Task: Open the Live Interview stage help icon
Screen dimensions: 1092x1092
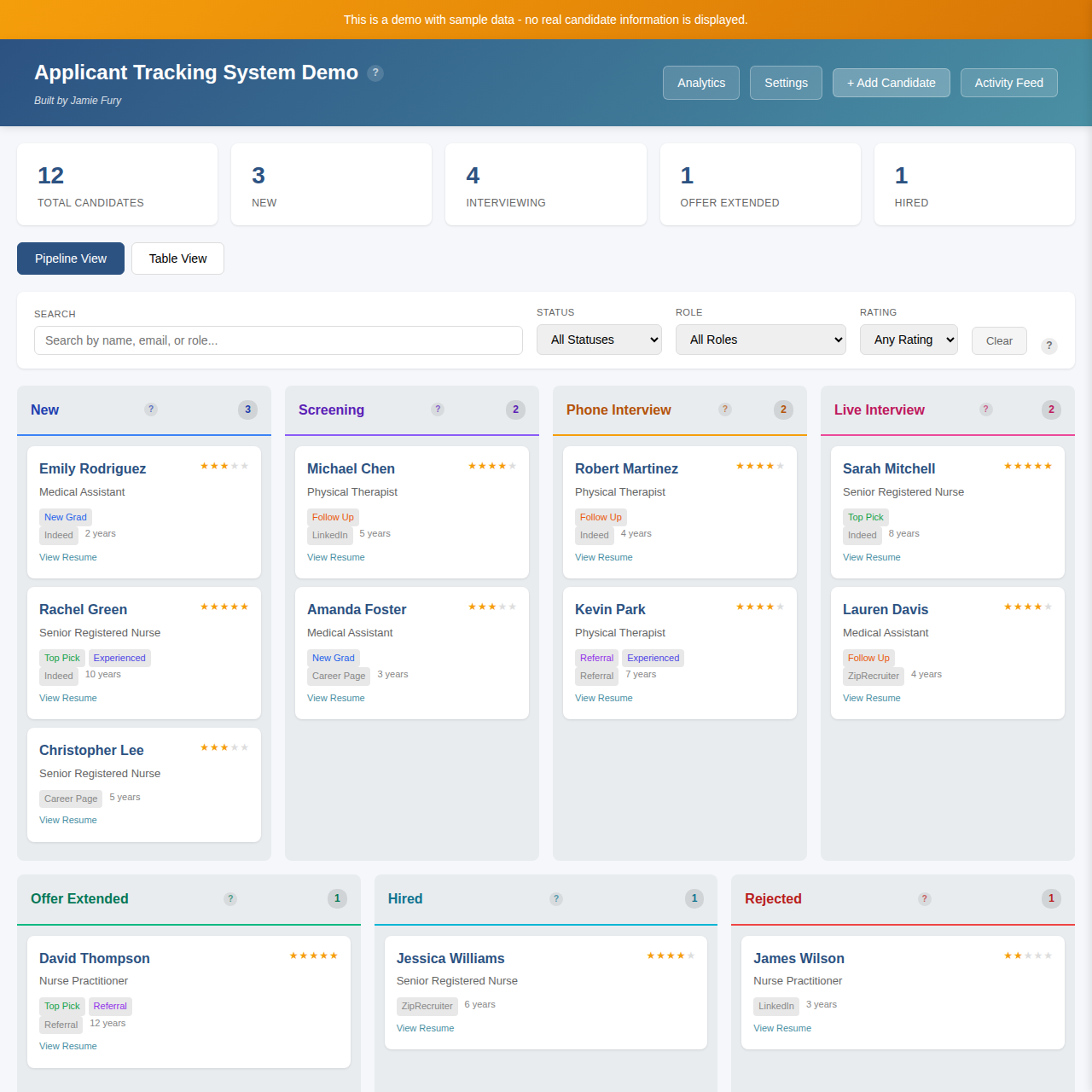Action: tap(985, 409)
